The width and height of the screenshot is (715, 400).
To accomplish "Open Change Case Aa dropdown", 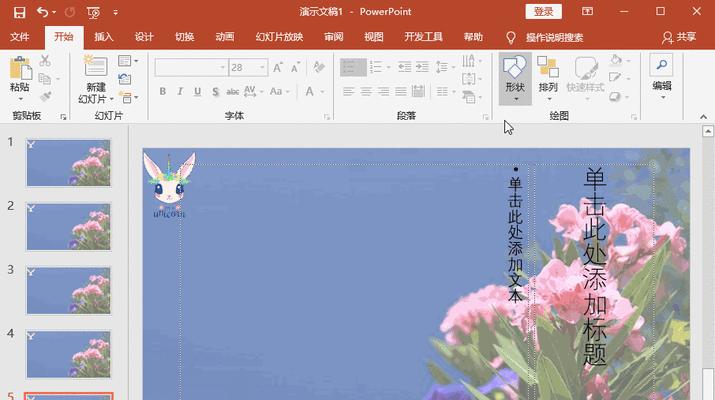I will (279, 92).
